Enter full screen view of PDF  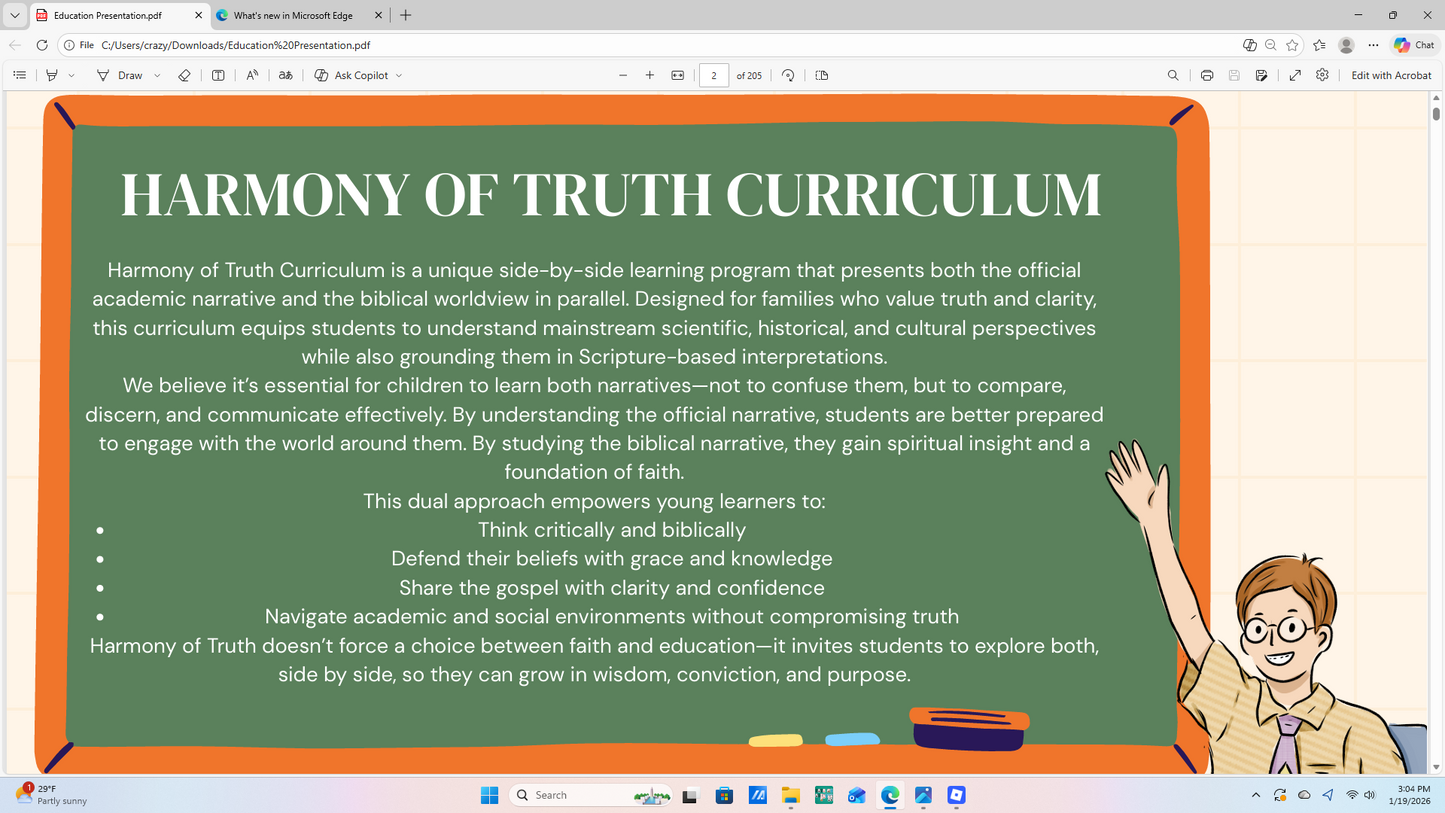pyautogui.click(x=1295, y=75)
